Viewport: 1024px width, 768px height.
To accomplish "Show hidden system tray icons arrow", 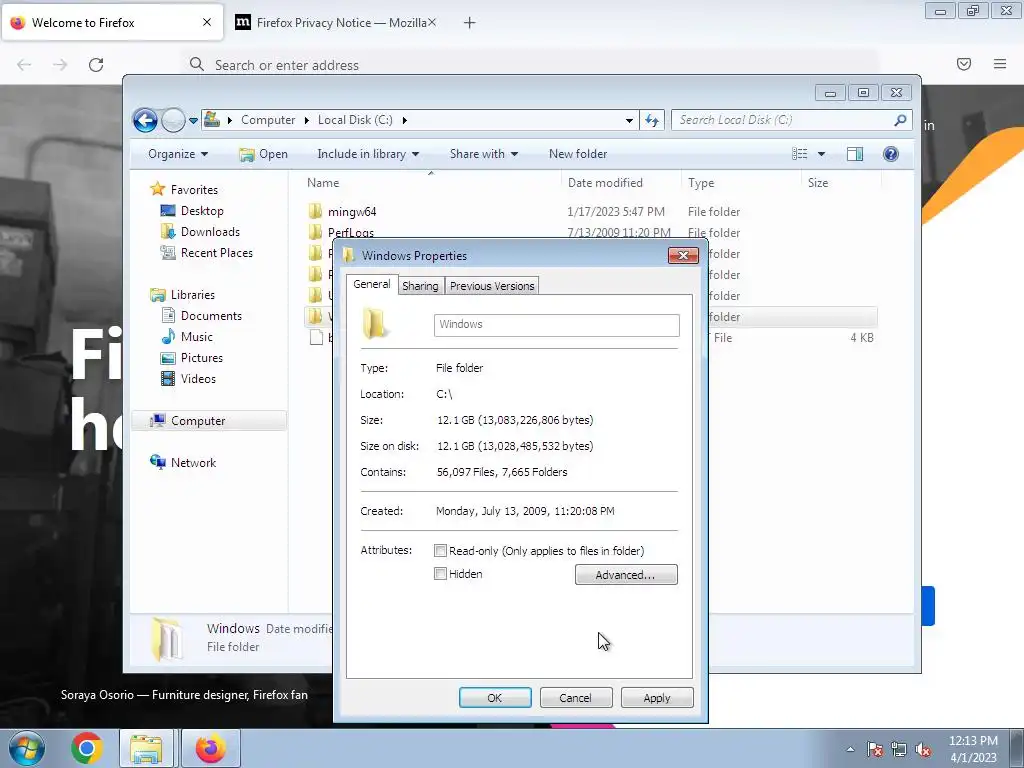I will coord(850,749).
